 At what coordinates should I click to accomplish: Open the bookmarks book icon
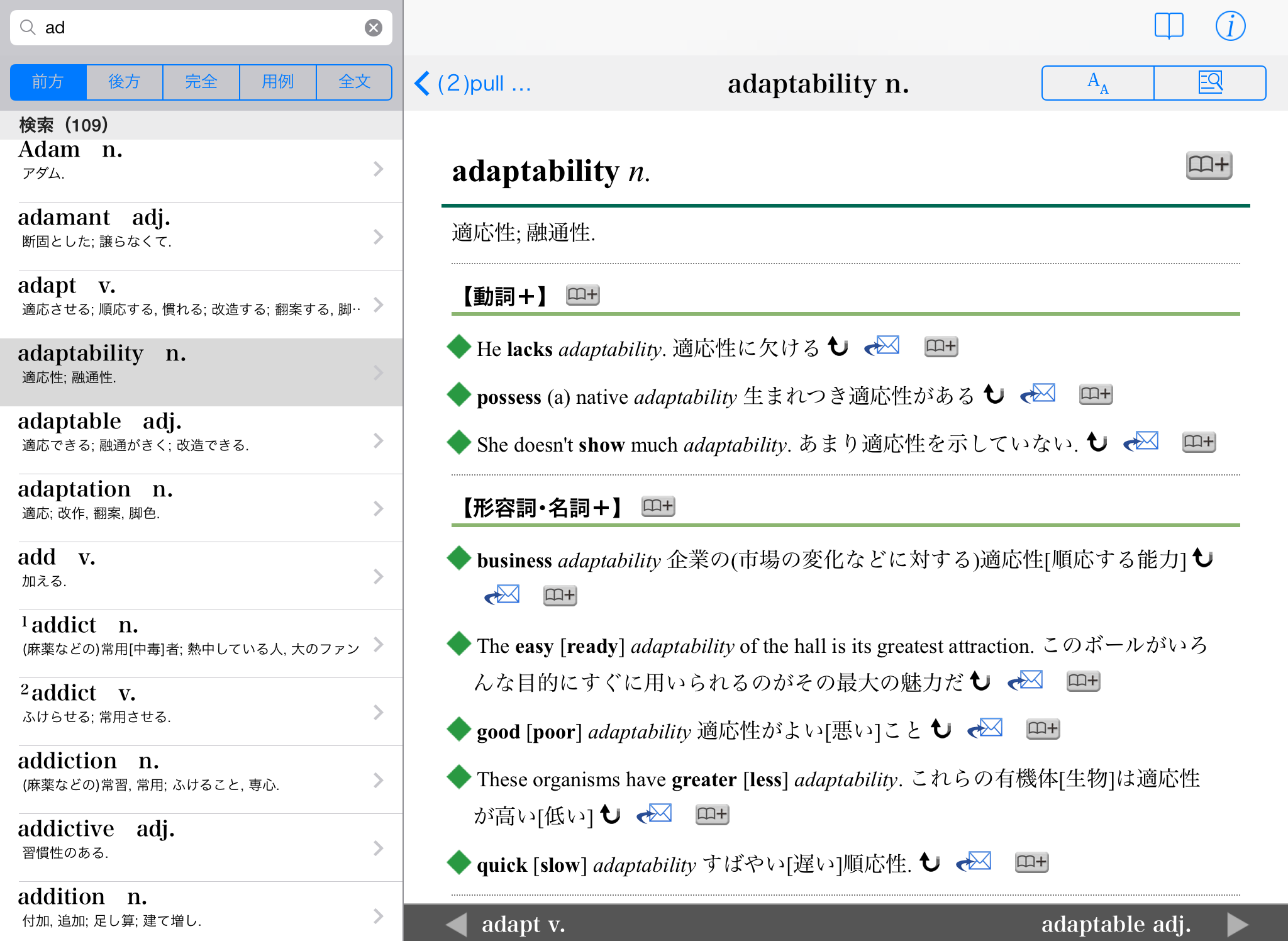pos(1169,26)
